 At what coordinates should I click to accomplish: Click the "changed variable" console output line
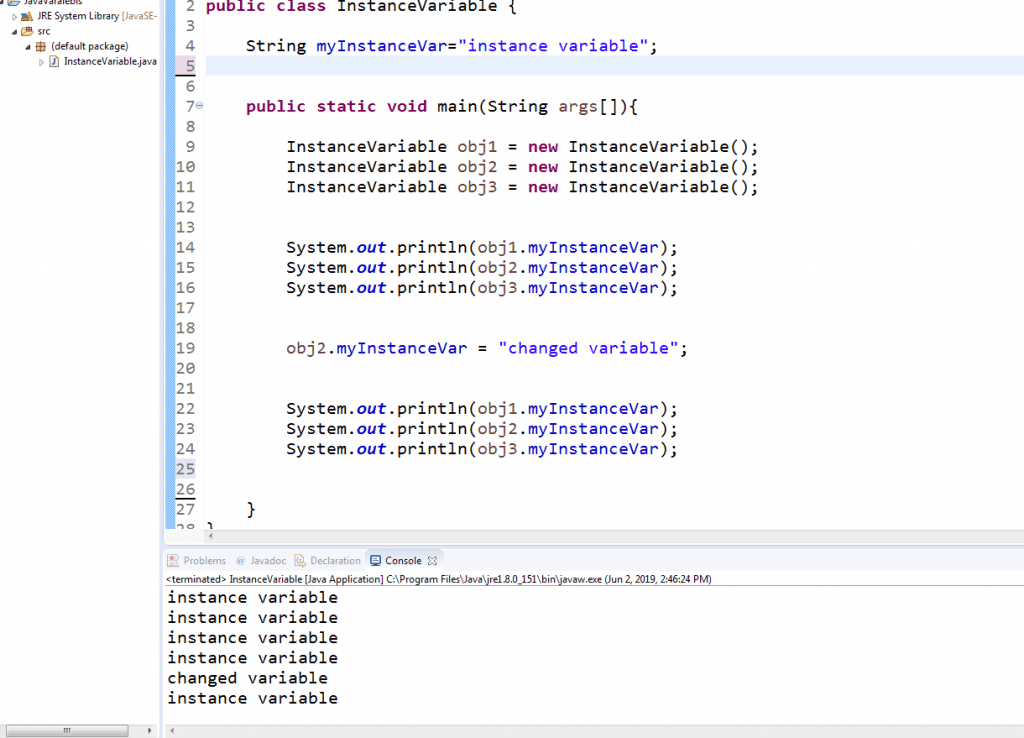click(248, 678)
